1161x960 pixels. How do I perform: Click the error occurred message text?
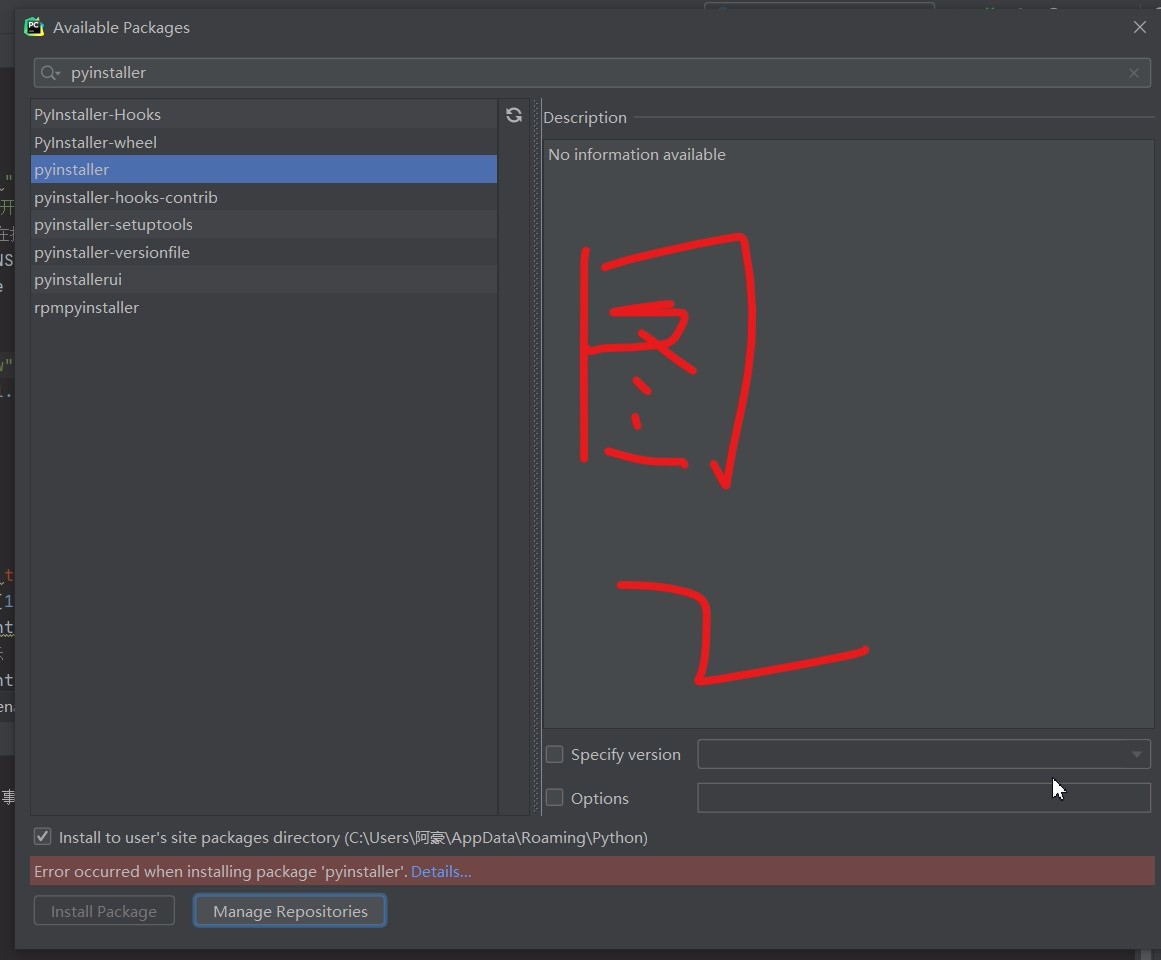(221, 872)
